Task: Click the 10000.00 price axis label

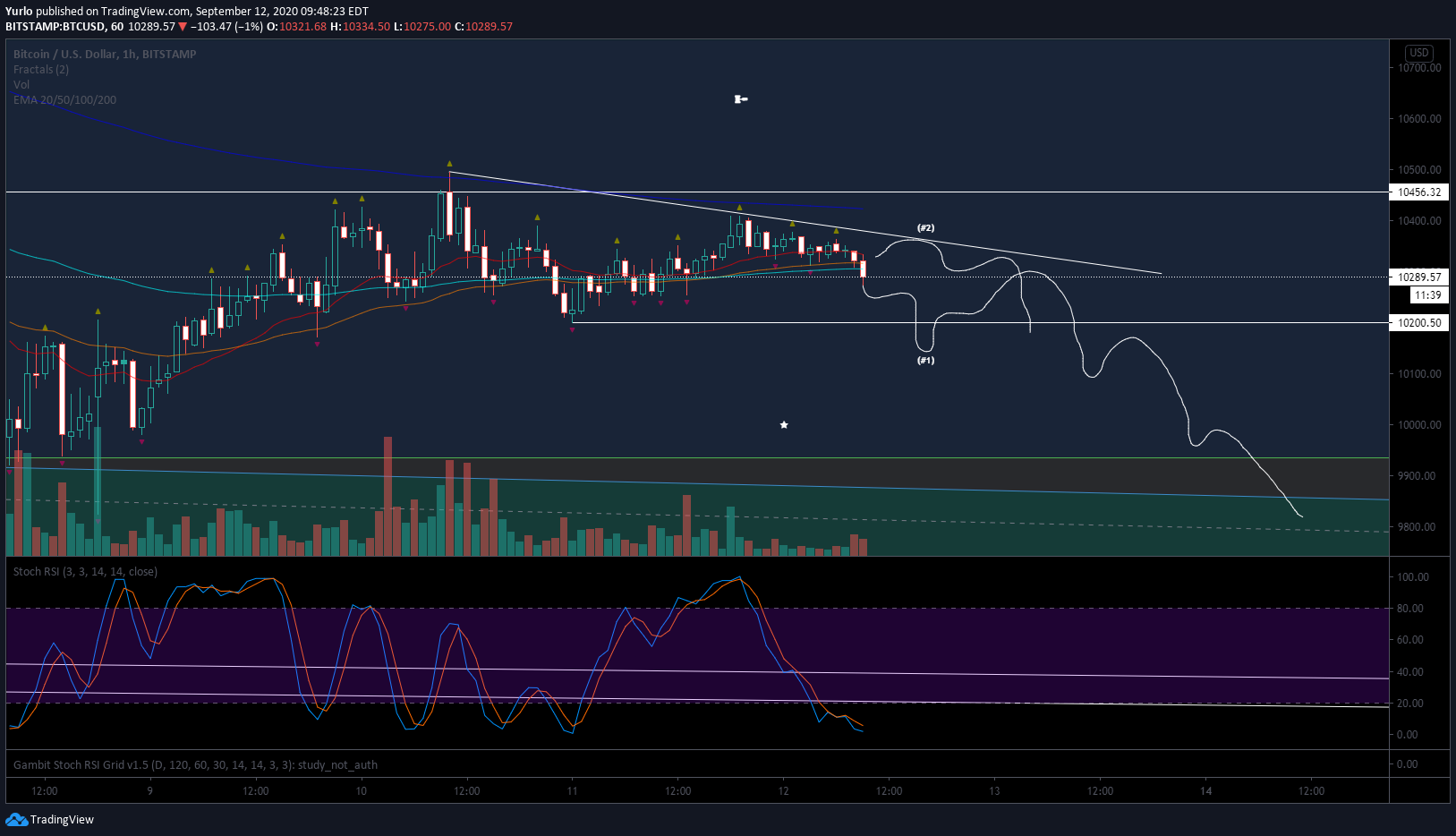Action: point(1419,425)
